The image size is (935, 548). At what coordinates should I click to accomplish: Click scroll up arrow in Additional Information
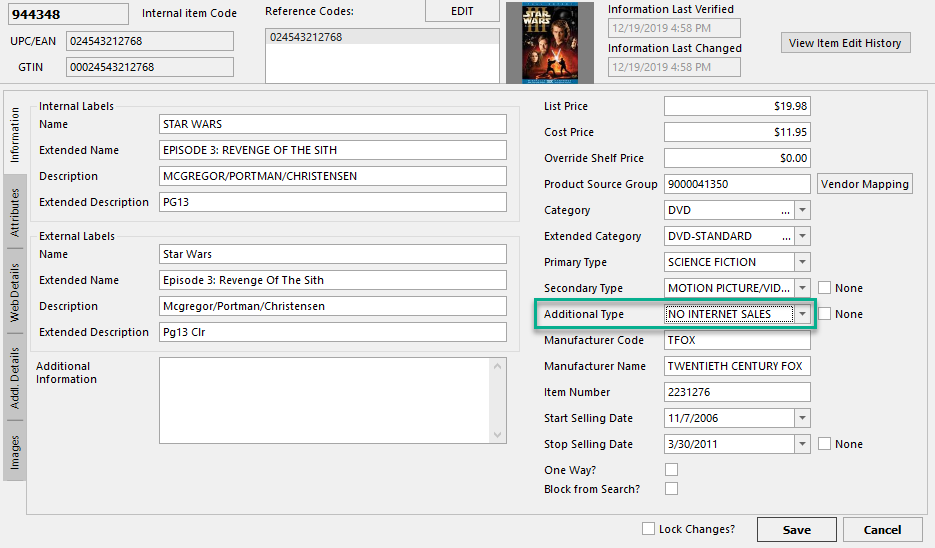498,366
